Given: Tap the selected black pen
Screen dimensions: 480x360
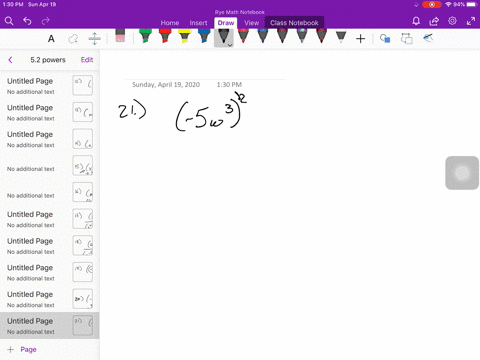Looking at the screenshot, I should pos(224,37).
